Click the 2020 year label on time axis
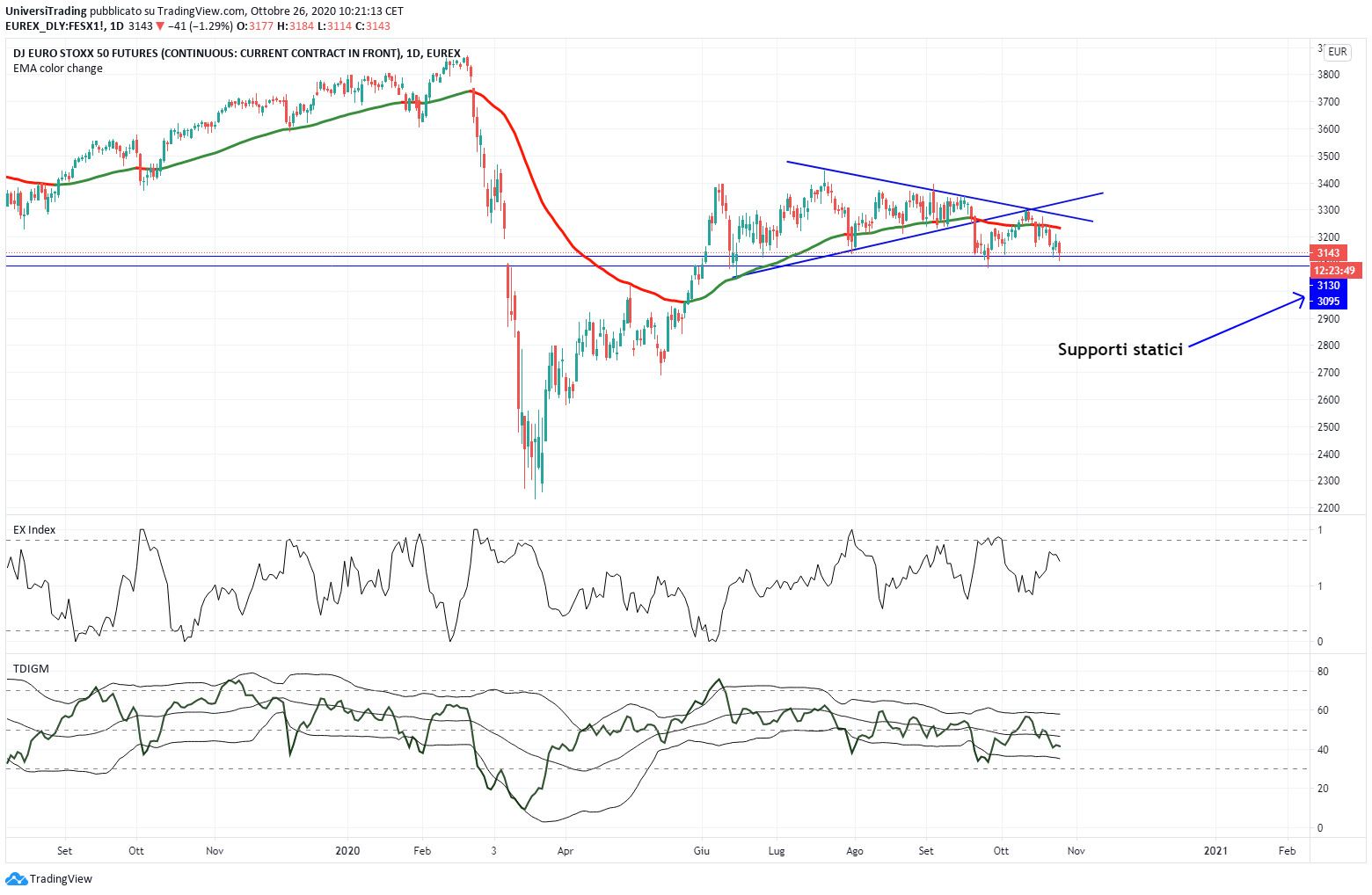Viewport: 1372px width, 895px height. (348, 851)
